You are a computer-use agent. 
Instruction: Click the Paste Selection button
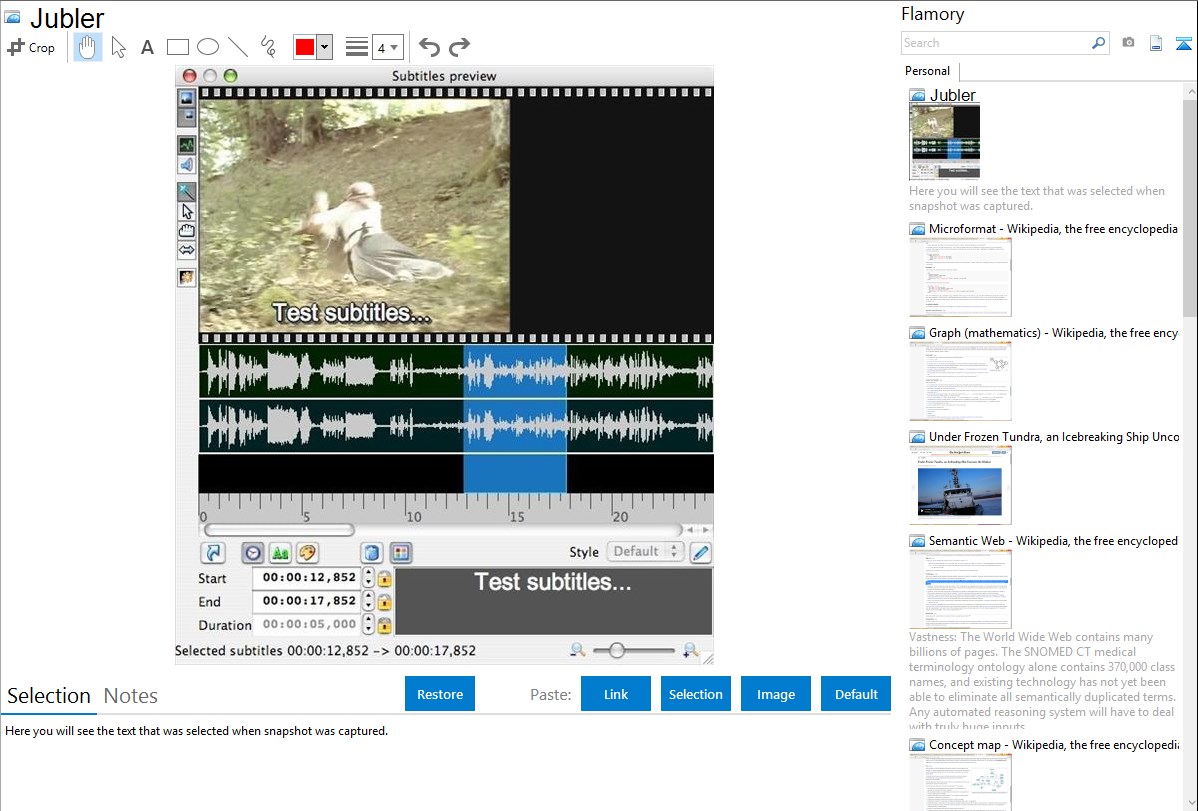tap(696, 694)
